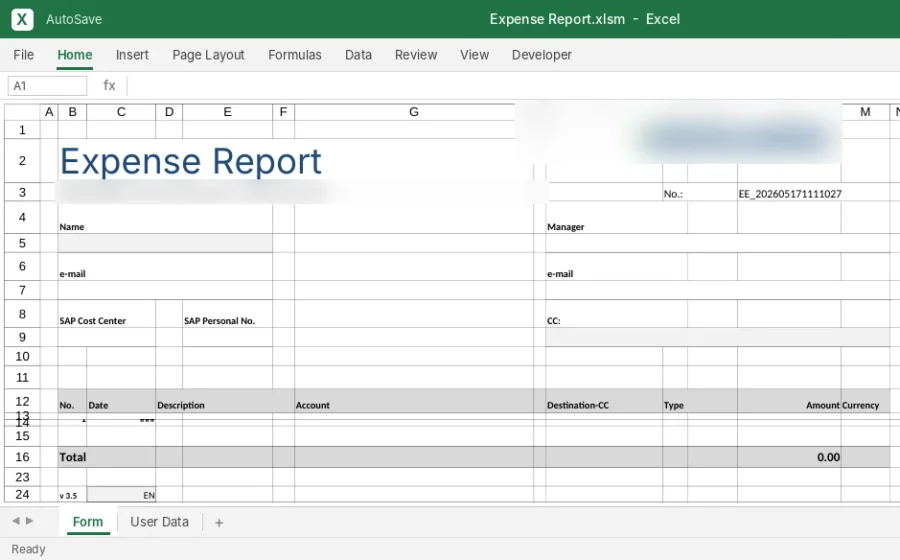Go to next sheet arrow

(30, 520)
